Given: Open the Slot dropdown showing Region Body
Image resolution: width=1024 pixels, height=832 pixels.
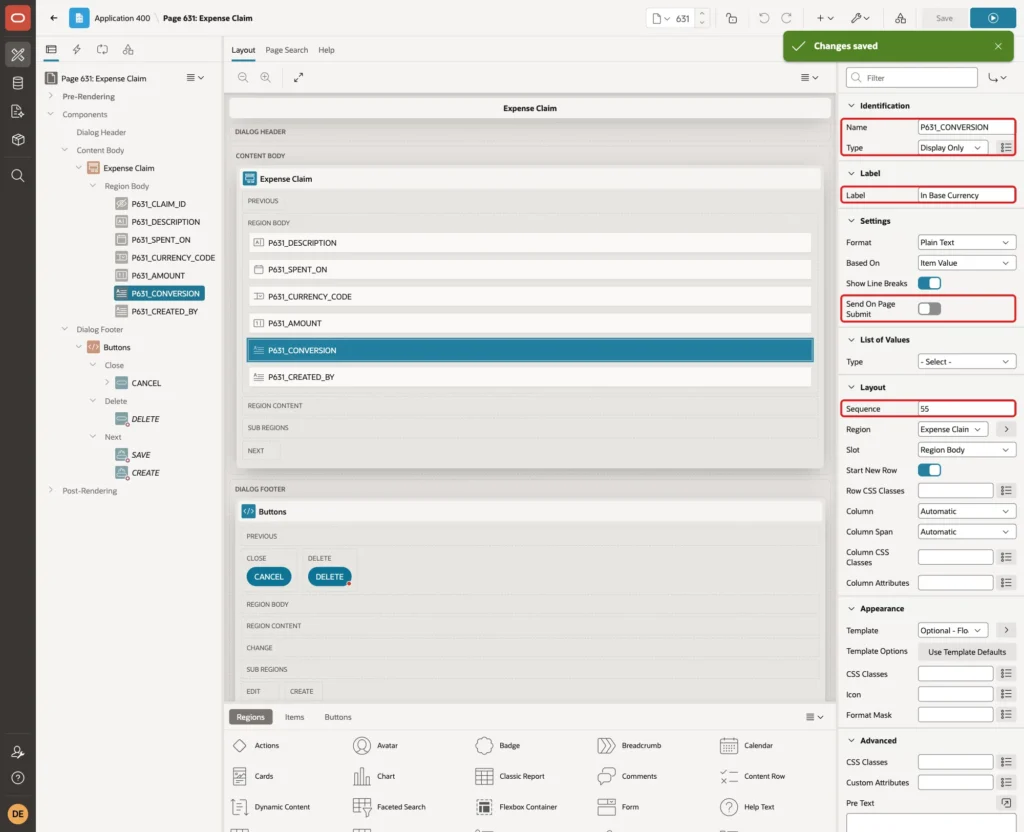Looking at the screenshot, I should coord(966,450).
